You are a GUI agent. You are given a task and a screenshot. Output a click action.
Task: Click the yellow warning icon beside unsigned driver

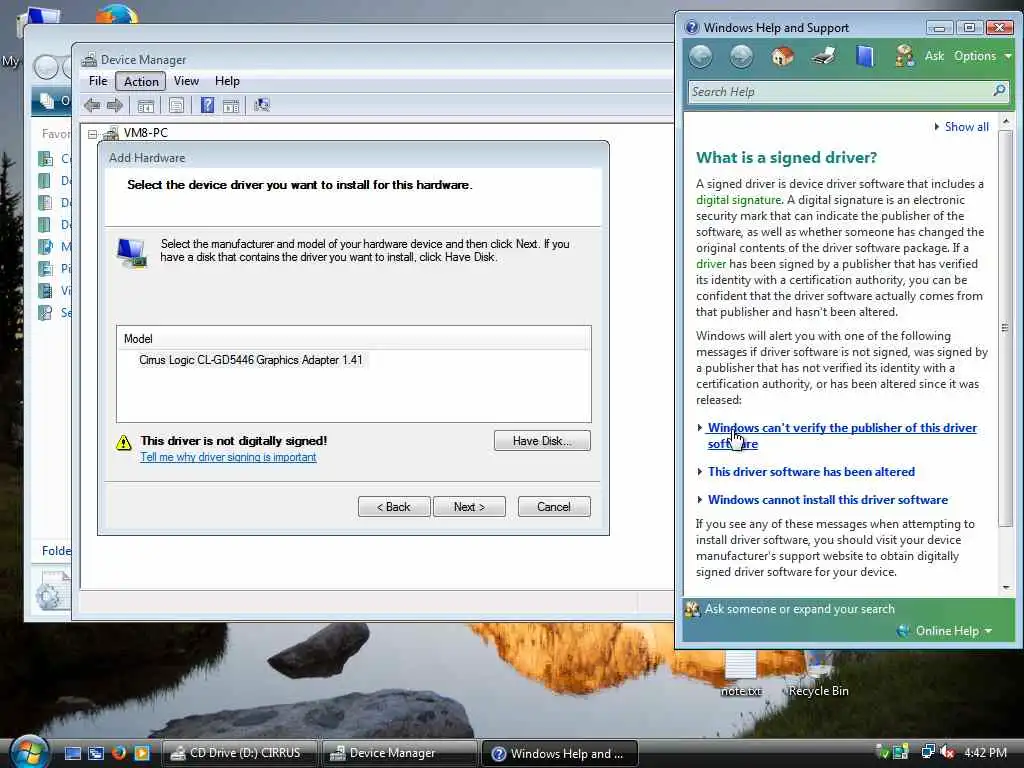coord(123,443)
